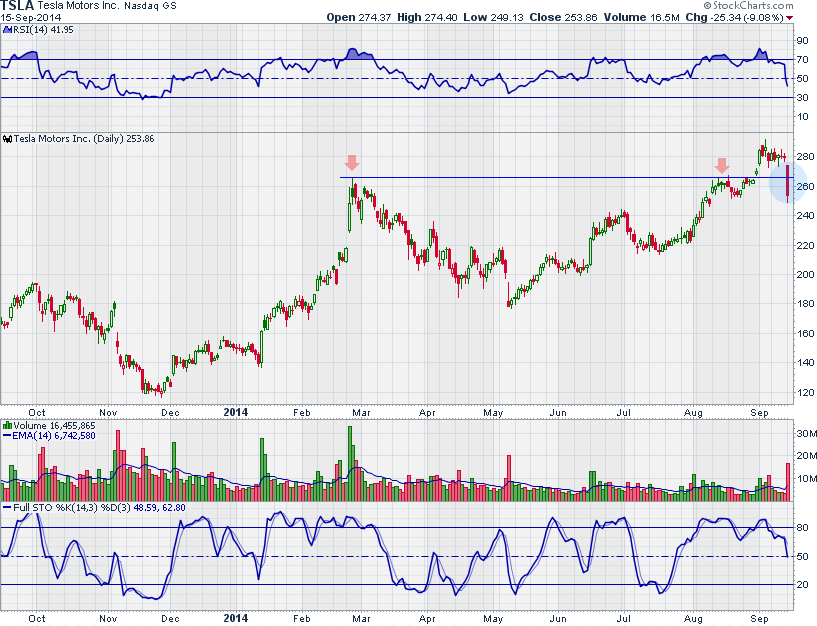This screenshot has width=817, height=626.
Task: Select the 15-Sep-2014 date
Action: [31, 17]
